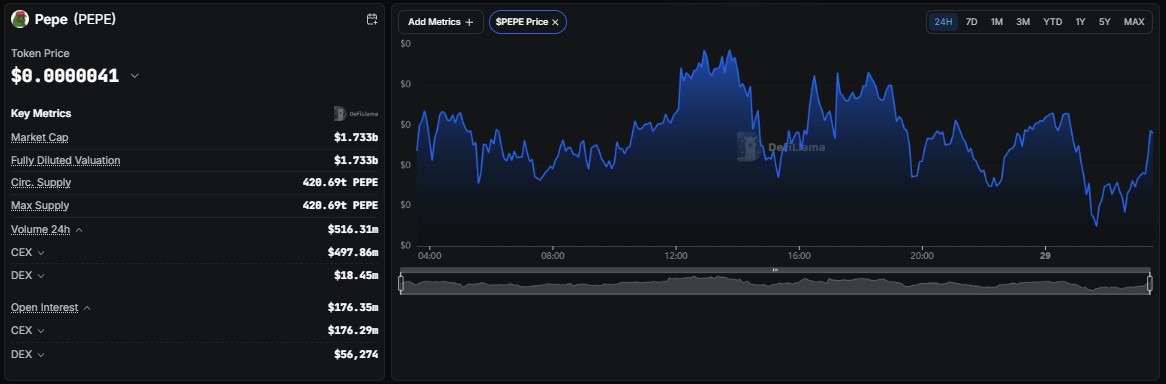Switch chart range to 24H
Viewport: 1166px width, 384px height.
[x=943, y=22]
